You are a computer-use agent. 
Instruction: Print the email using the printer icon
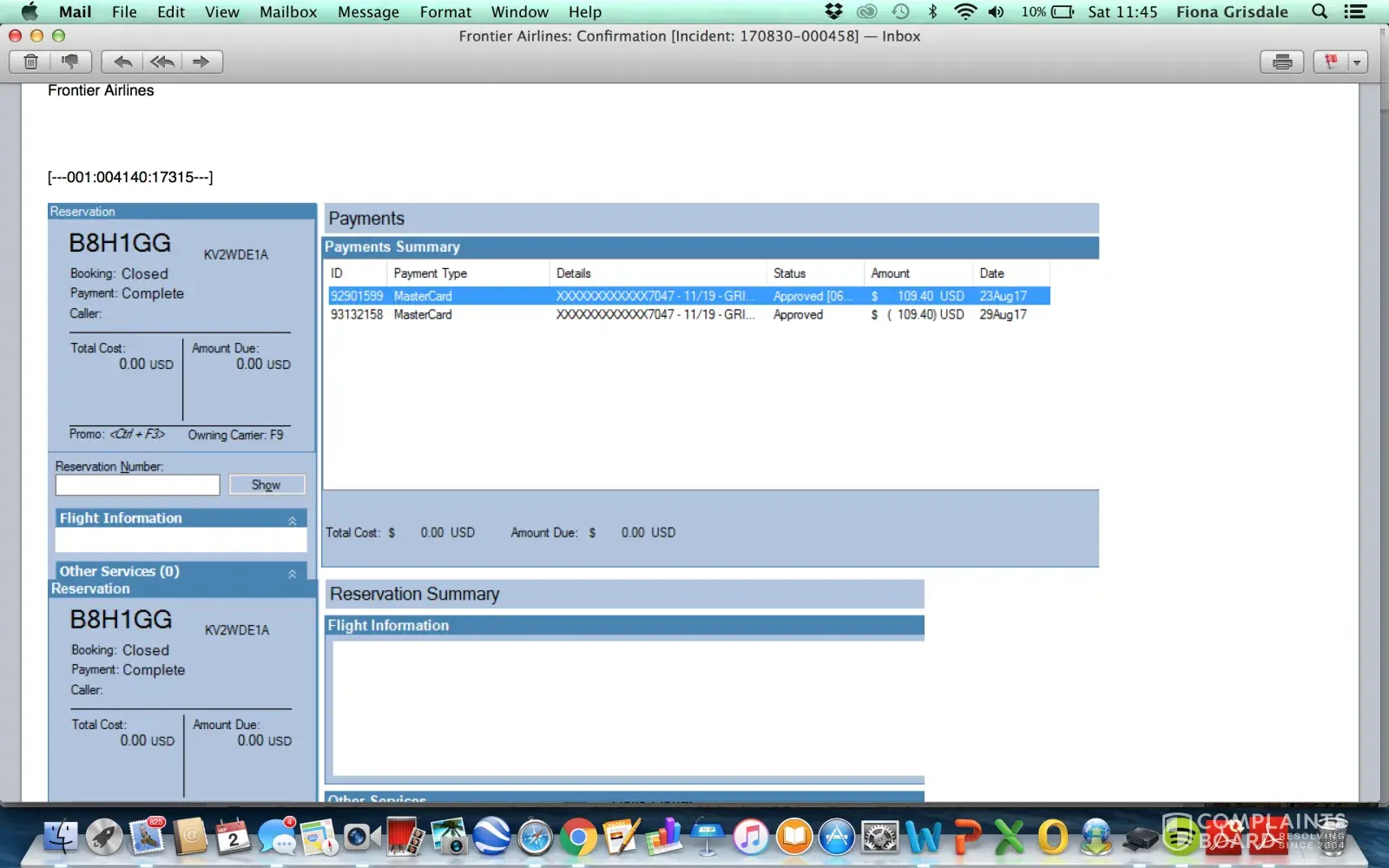tap(1281, 62)
